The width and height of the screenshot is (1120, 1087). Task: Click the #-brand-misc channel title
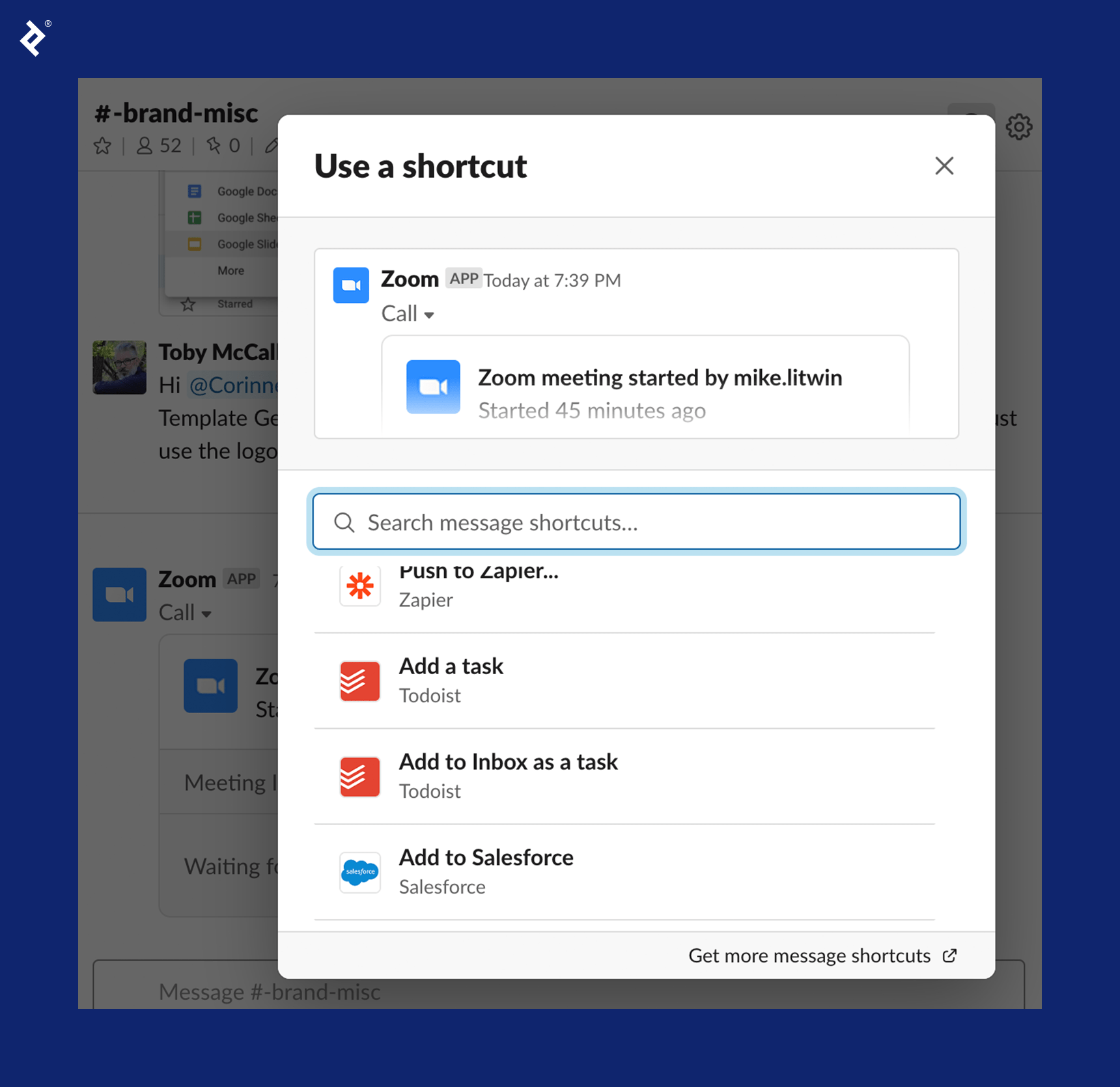click(176, 113)
